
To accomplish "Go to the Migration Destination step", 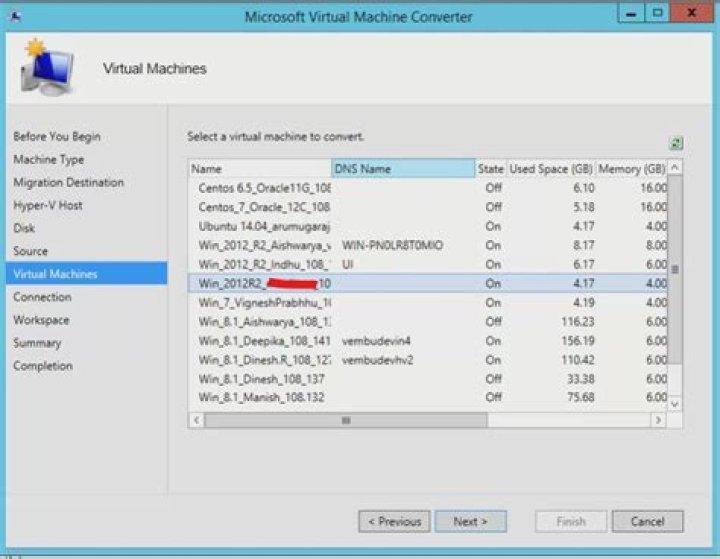I will 68,183.
